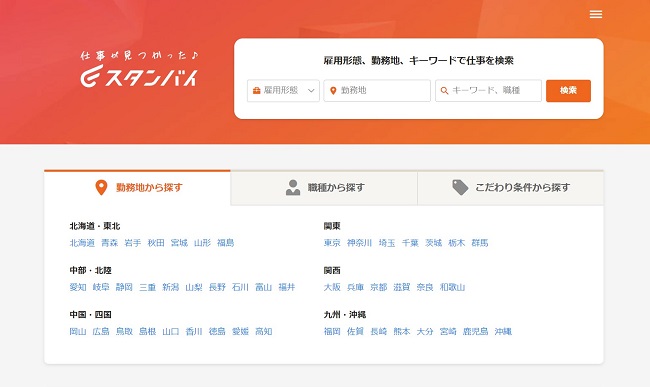Browse 長崎 under 九州・沖縄
Viewport: 650px width, 387px height.
point(378,331)
